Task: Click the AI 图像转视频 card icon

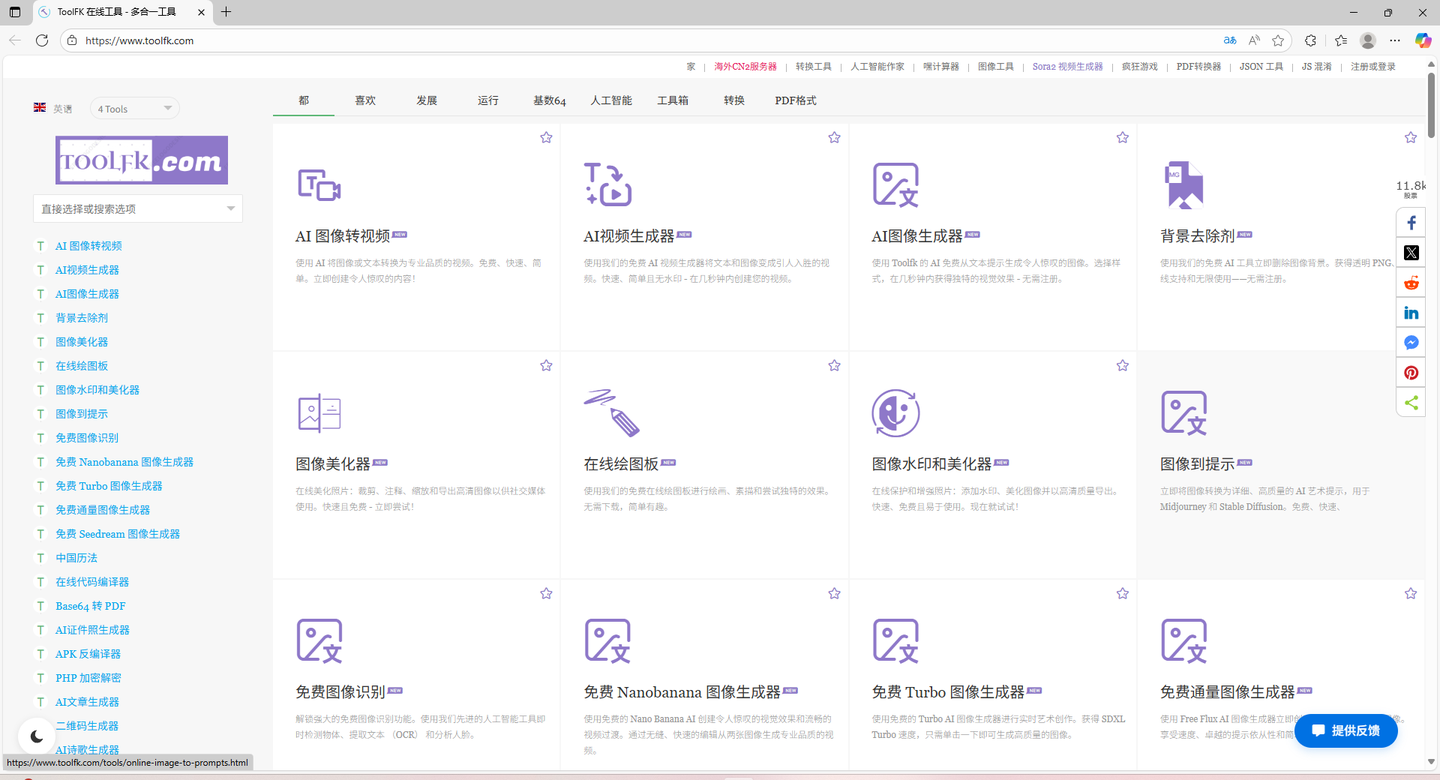Action: click(319, 185)
